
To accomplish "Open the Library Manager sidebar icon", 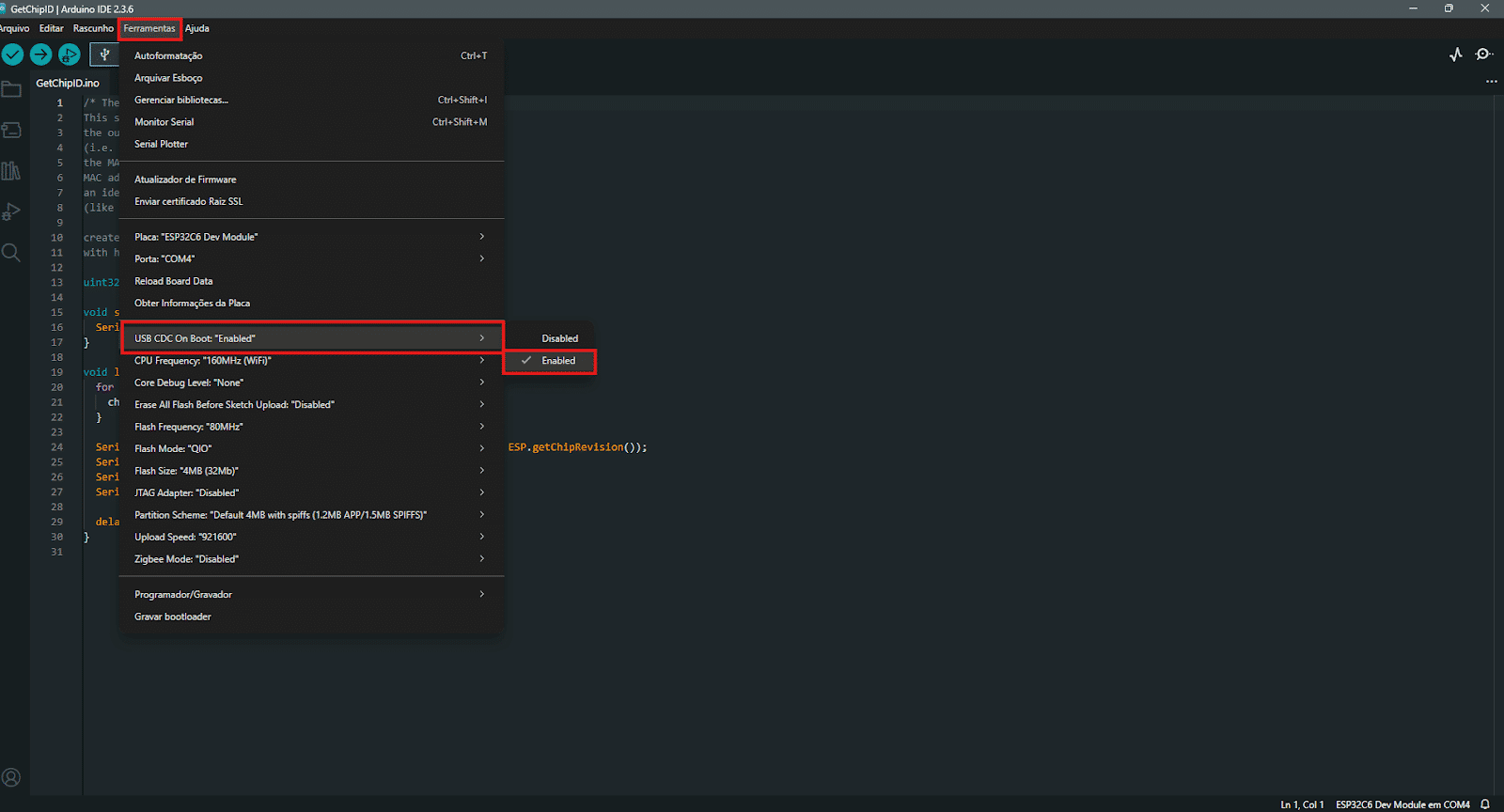I will click(11, 171).
